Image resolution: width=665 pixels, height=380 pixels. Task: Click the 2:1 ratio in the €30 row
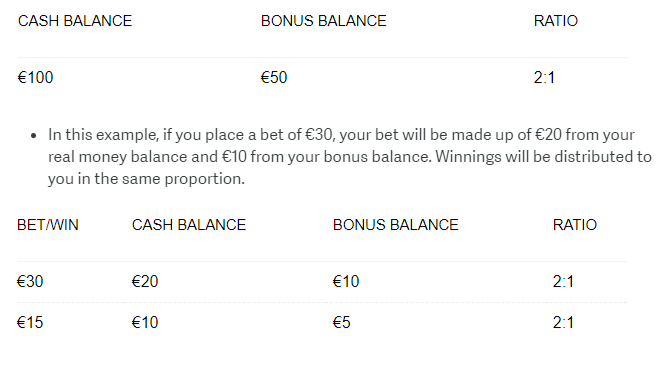coord(563,282)
